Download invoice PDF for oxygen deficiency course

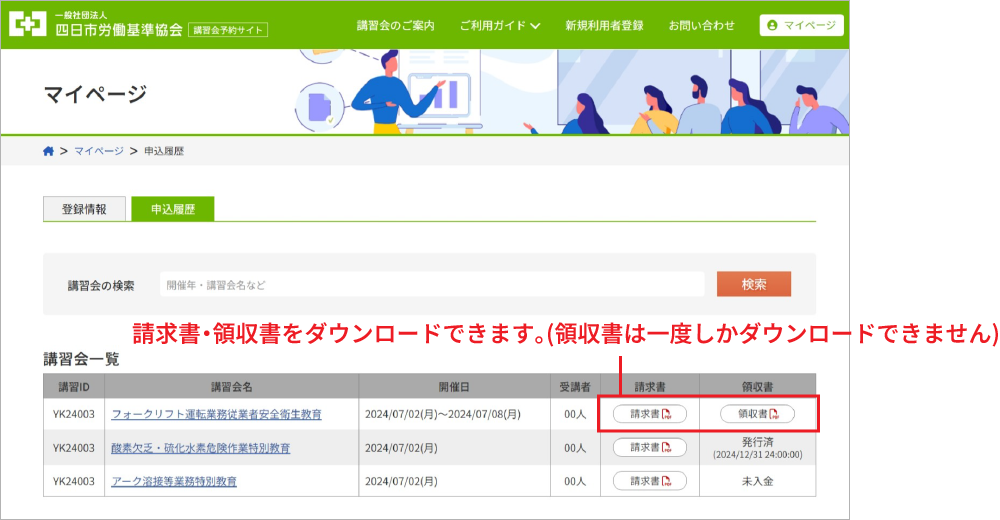[x=649, y=448]
